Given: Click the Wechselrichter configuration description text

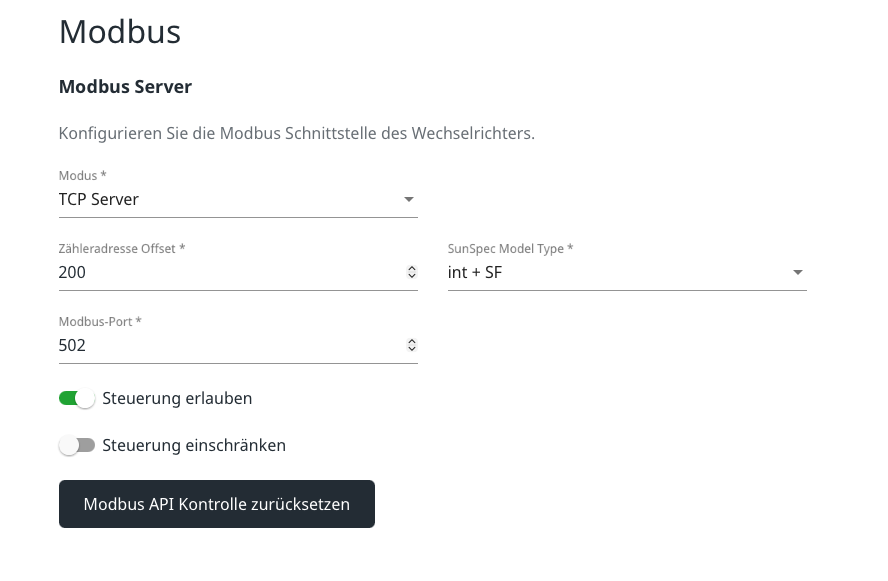Looking at the screenshot, I should 296,133.
